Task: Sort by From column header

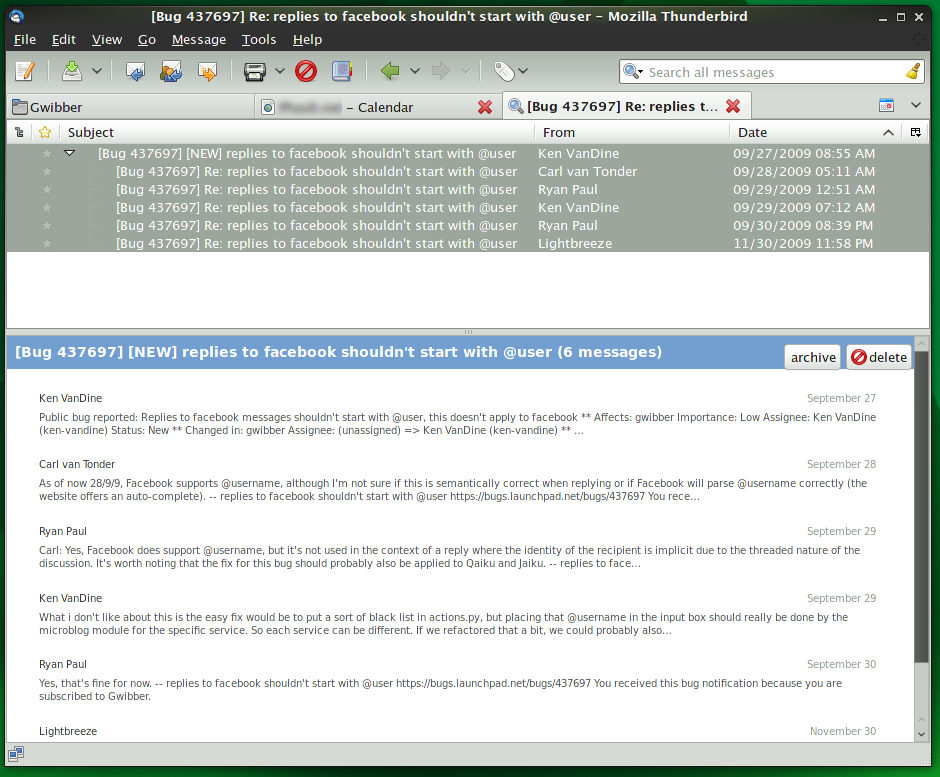Action: (632, 132)
